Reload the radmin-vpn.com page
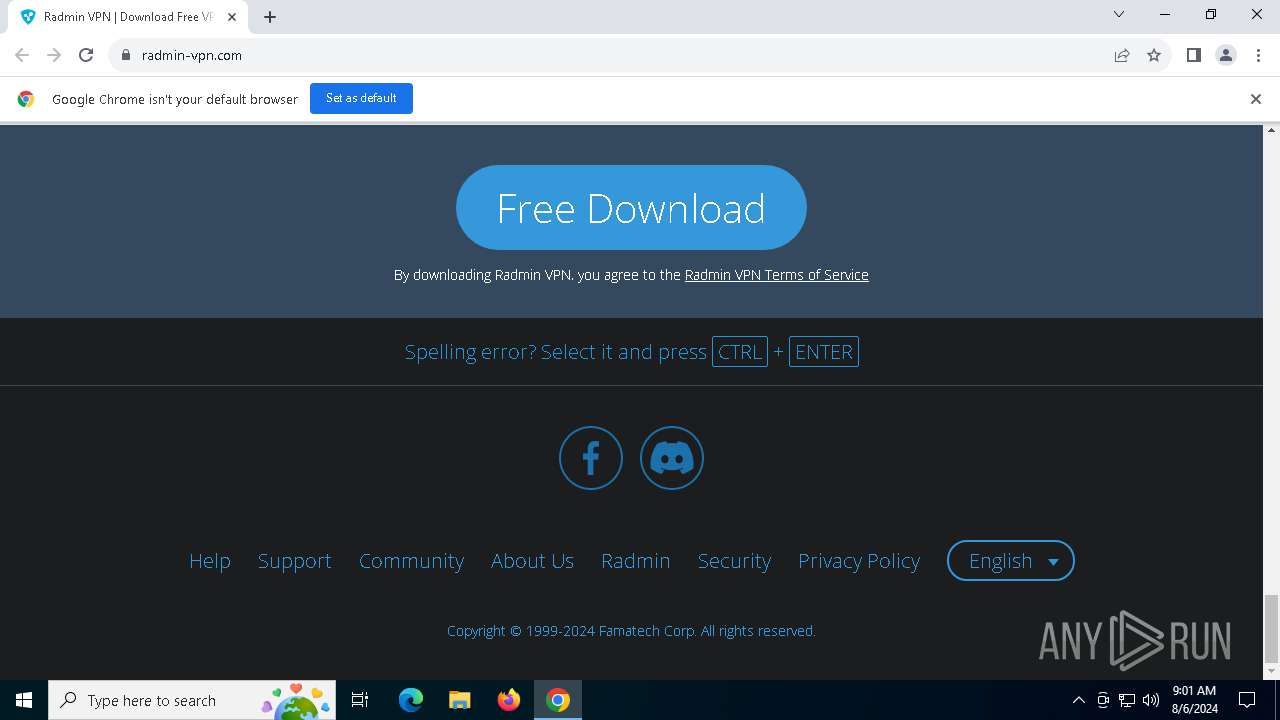 pyautogui.click(x=86, y=55)
